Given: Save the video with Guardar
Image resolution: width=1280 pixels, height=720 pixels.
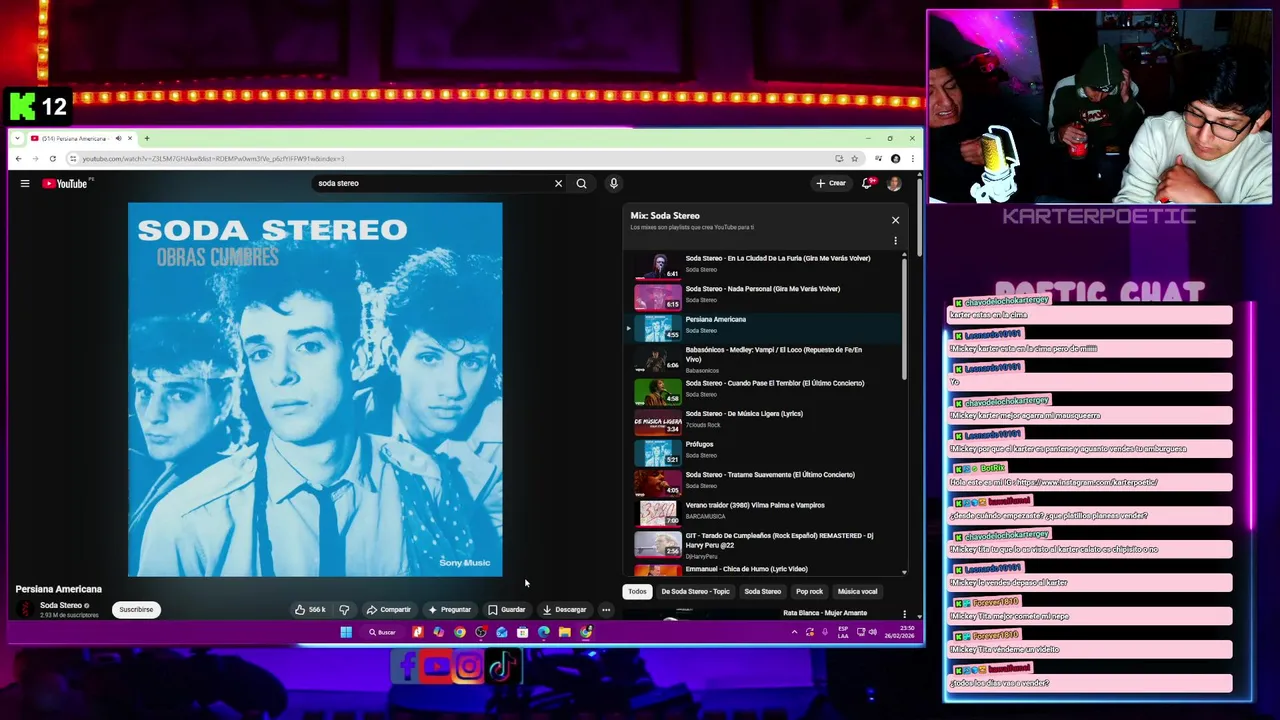Looking at the screenshot, I should [507, 609].
